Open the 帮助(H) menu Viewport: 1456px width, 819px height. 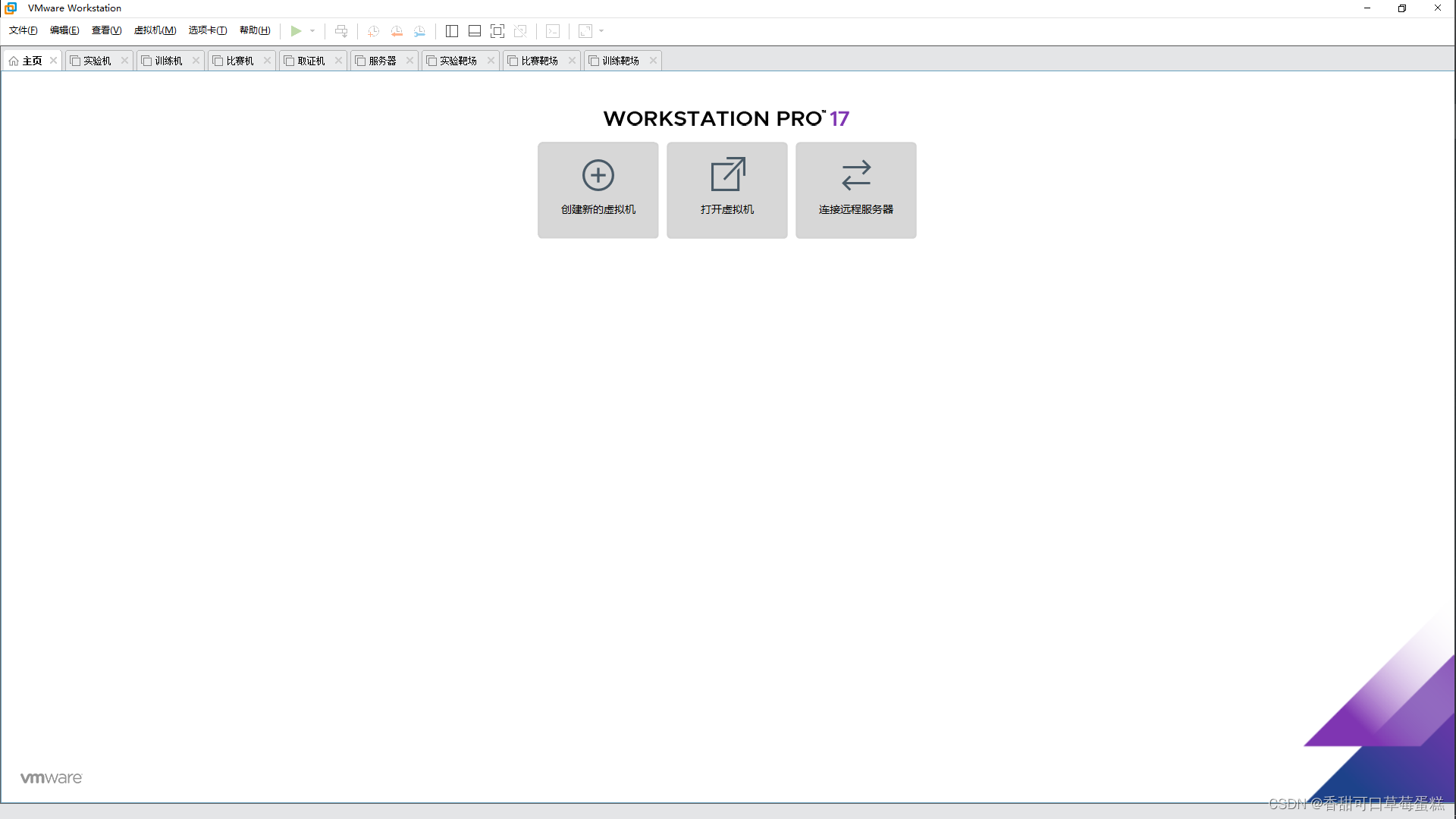pyautogui.click(x=255, y=30)
